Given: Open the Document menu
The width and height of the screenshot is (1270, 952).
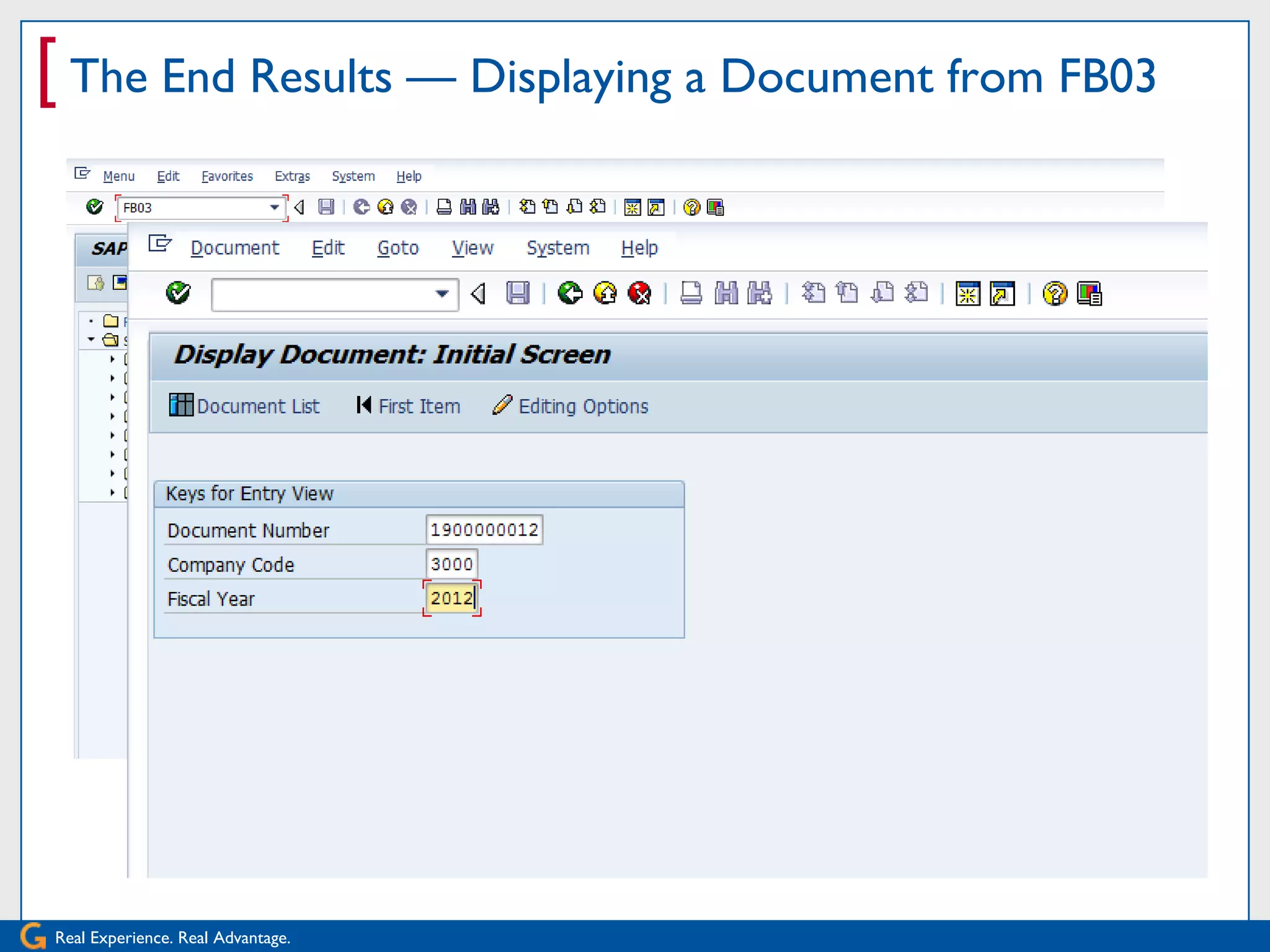Looking at the screenshot, I should tap(234, 248).
